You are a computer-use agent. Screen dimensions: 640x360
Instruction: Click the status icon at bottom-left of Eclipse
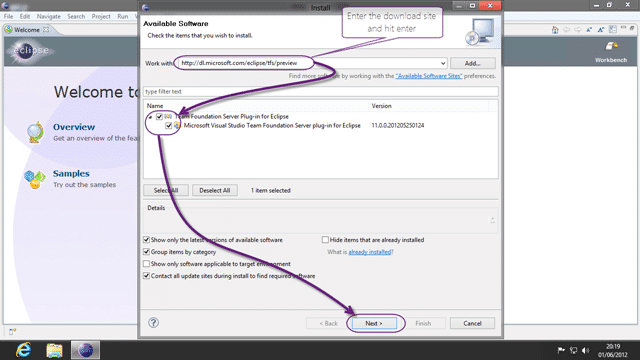(x=12, y=331)
